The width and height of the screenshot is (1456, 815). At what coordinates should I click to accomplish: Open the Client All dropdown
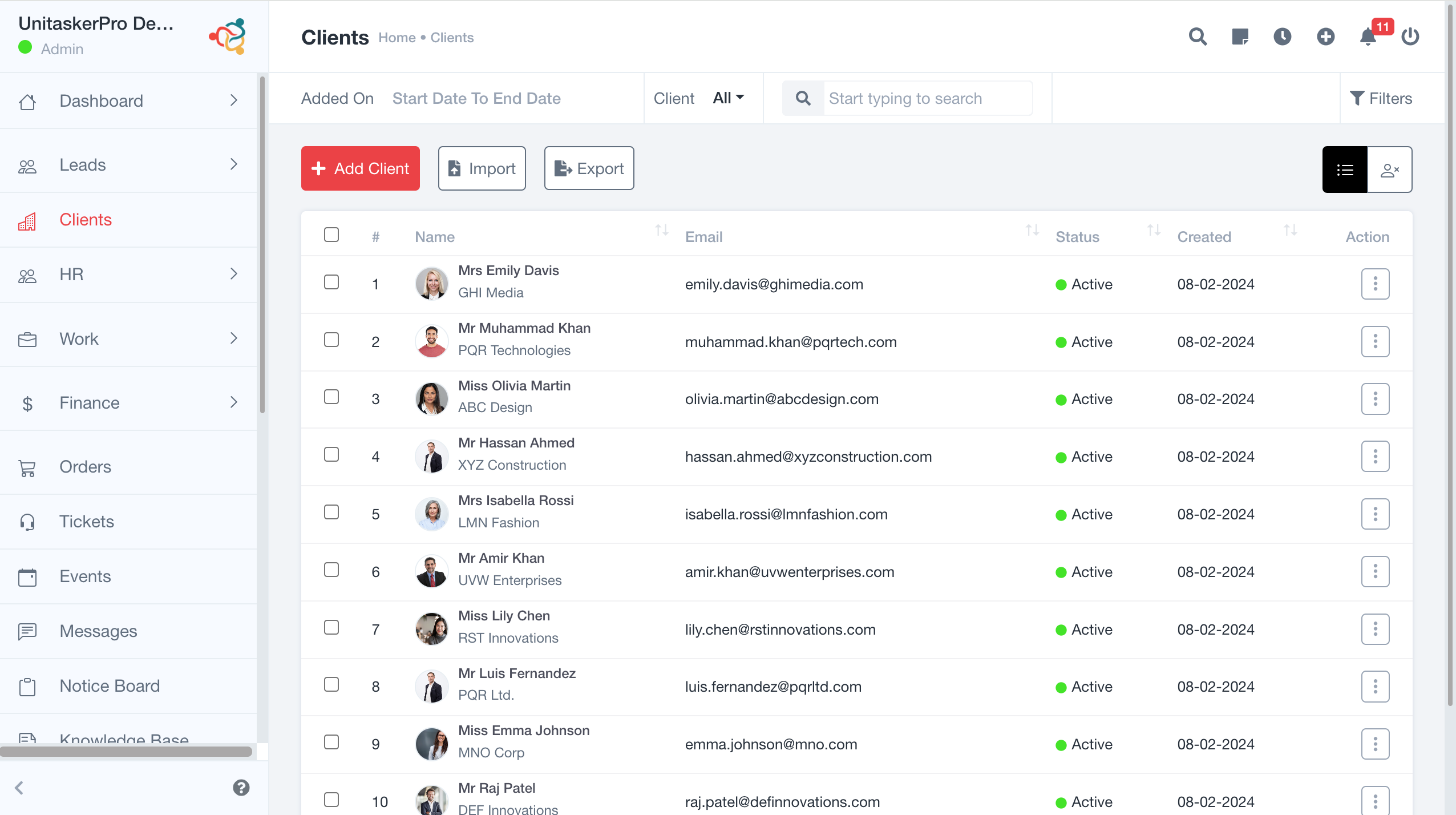729,98
